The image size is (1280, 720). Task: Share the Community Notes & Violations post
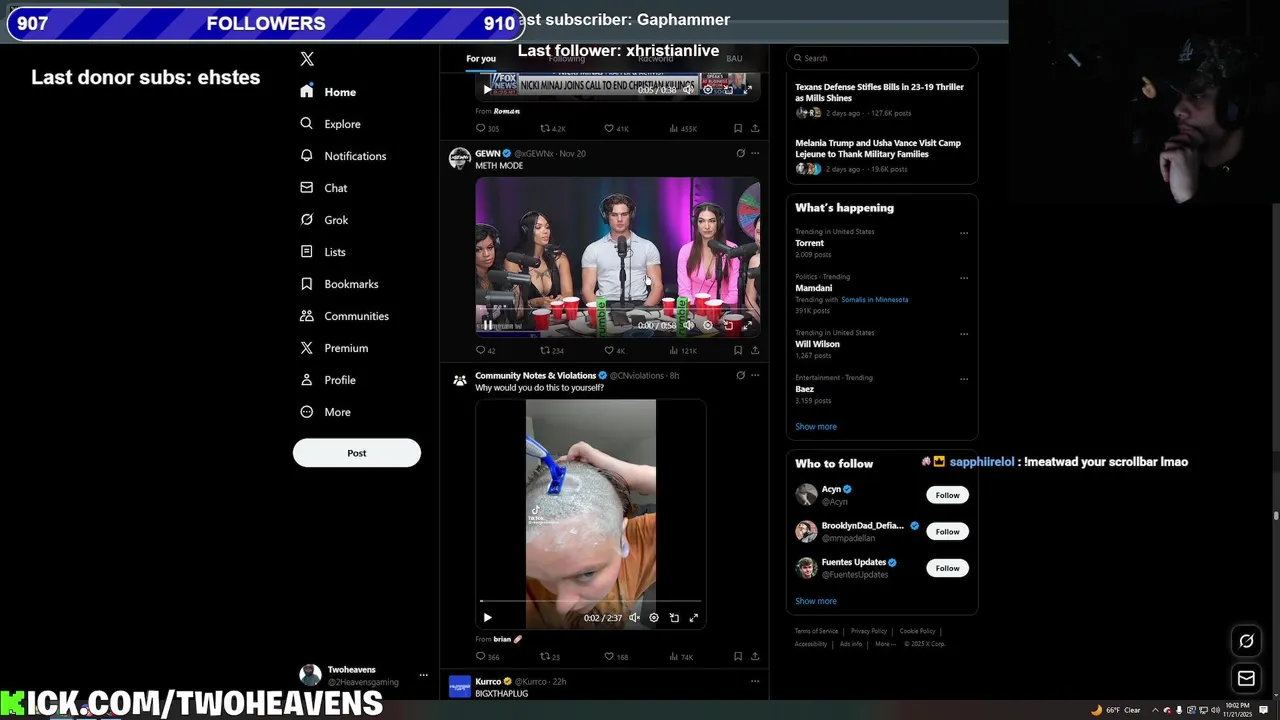pos(755,657)
